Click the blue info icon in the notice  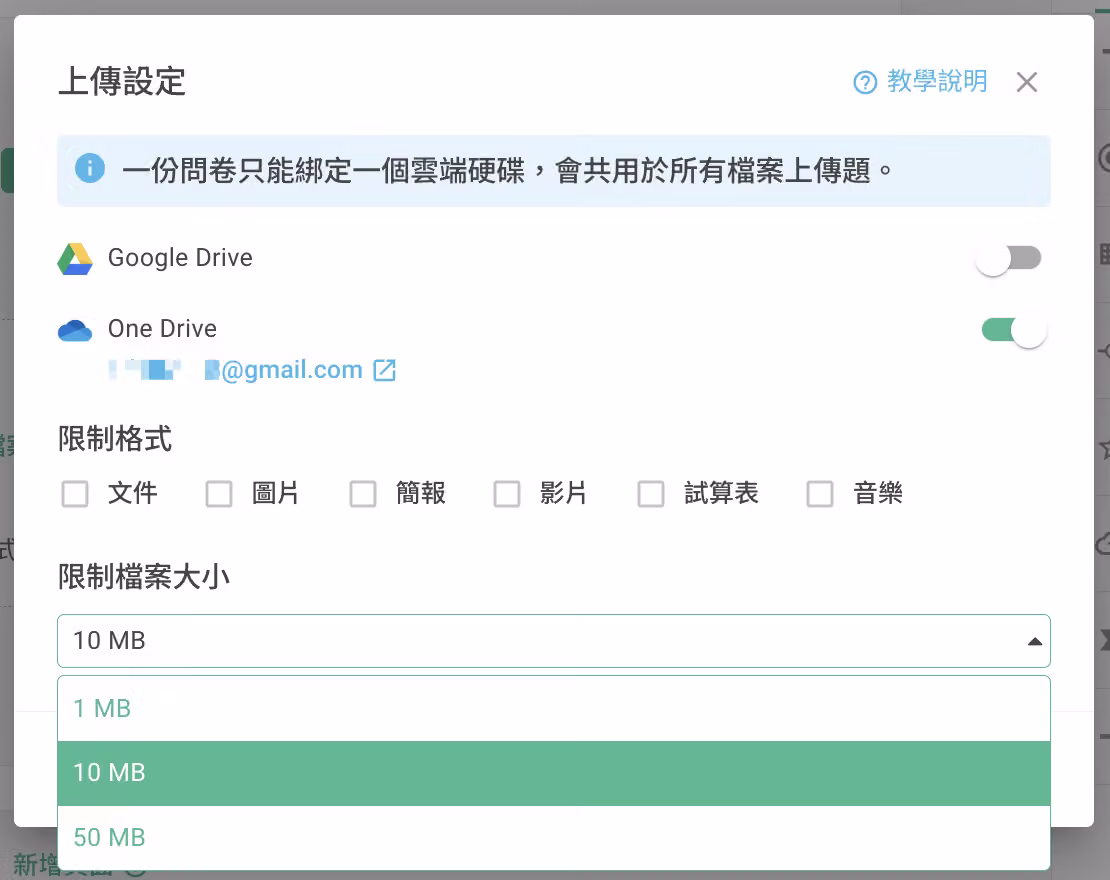coord(90,168)
